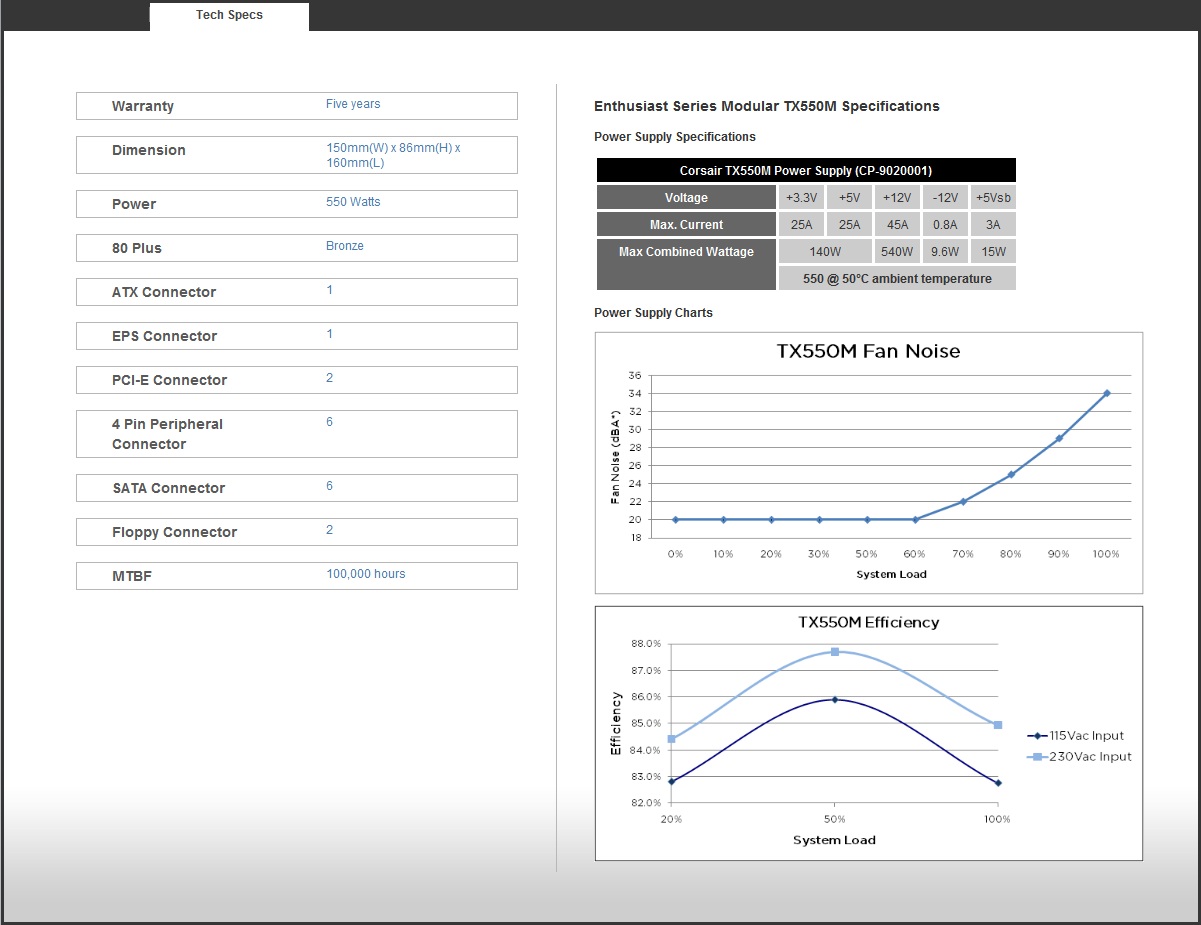Click the "550 @ 50°C ambient temperature" cell
The width and height of the screenshot is (1201, 925).
[897, 279]
